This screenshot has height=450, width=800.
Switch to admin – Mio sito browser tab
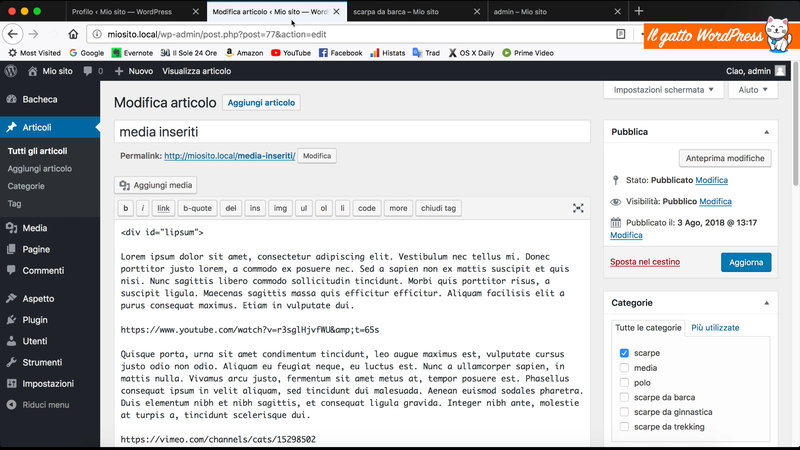[556, 11]
